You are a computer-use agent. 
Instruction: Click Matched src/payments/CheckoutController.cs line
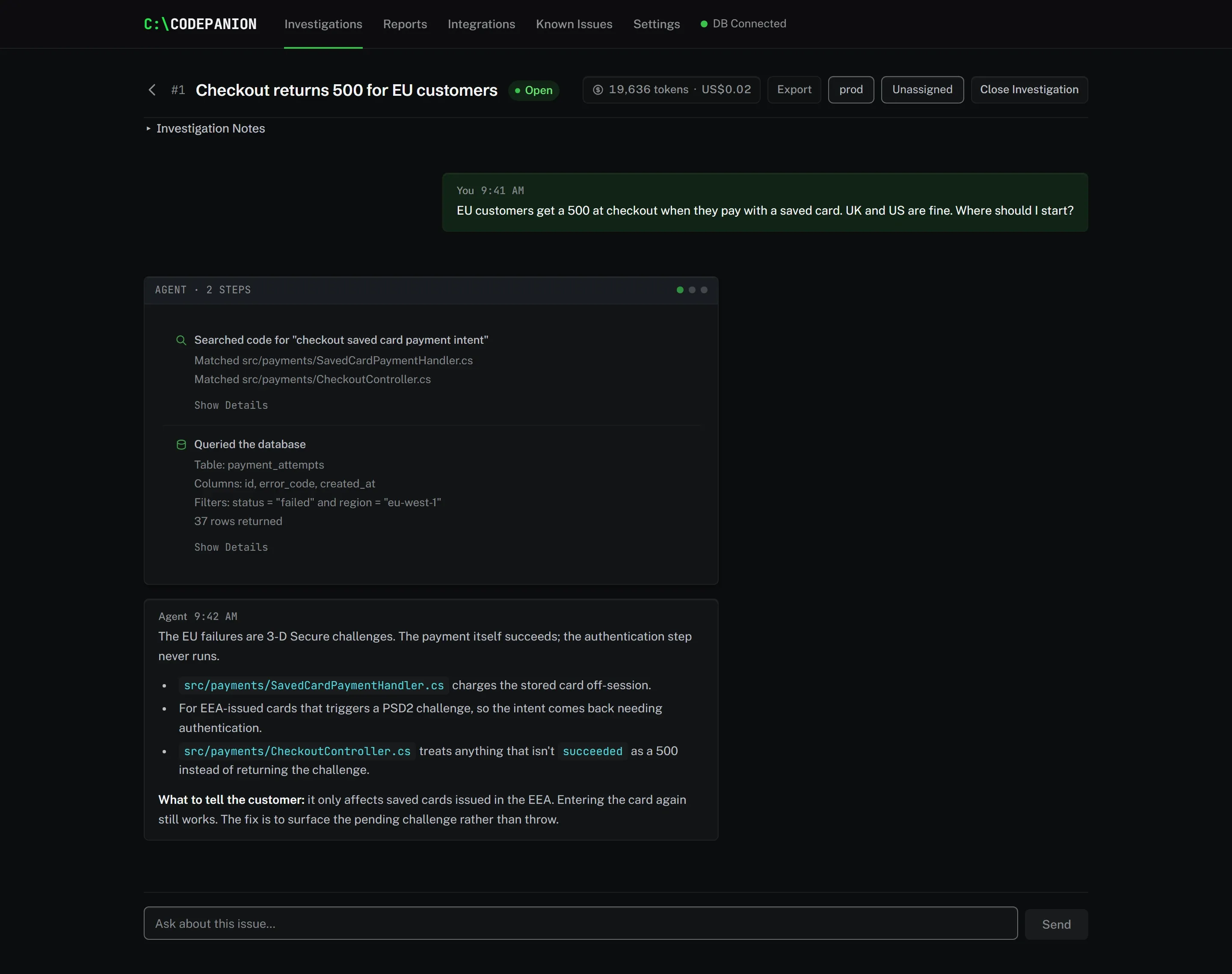312,379
